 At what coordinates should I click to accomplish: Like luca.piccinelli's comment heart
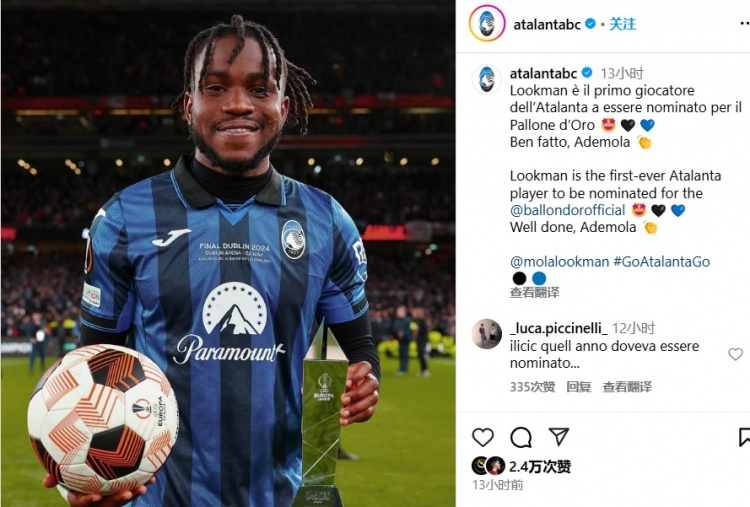pos(735,354)
